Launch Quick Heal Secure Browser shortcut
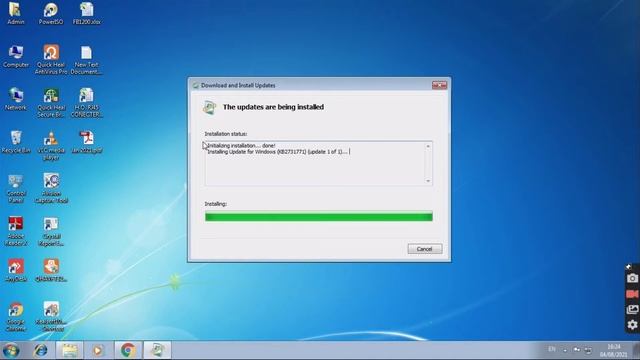Screen dimensions: 640x360 [x=51, y=103]
